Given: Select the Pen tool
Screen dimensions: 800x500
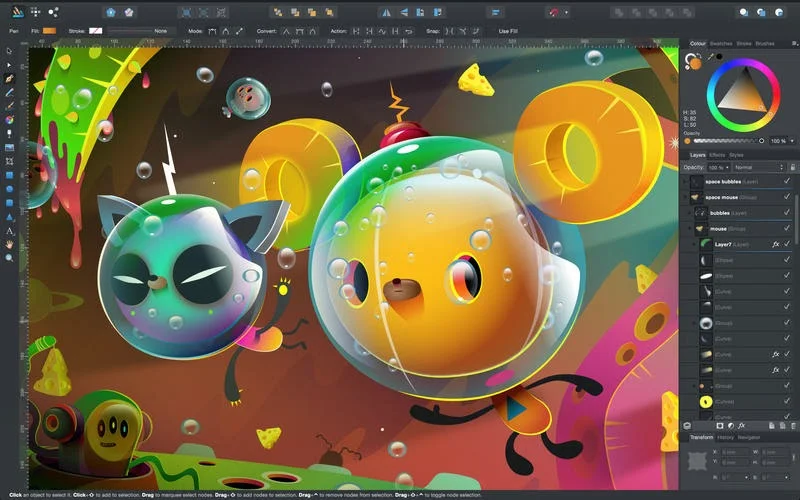Looking at the screenshot, I should click(x=9, y=79).
